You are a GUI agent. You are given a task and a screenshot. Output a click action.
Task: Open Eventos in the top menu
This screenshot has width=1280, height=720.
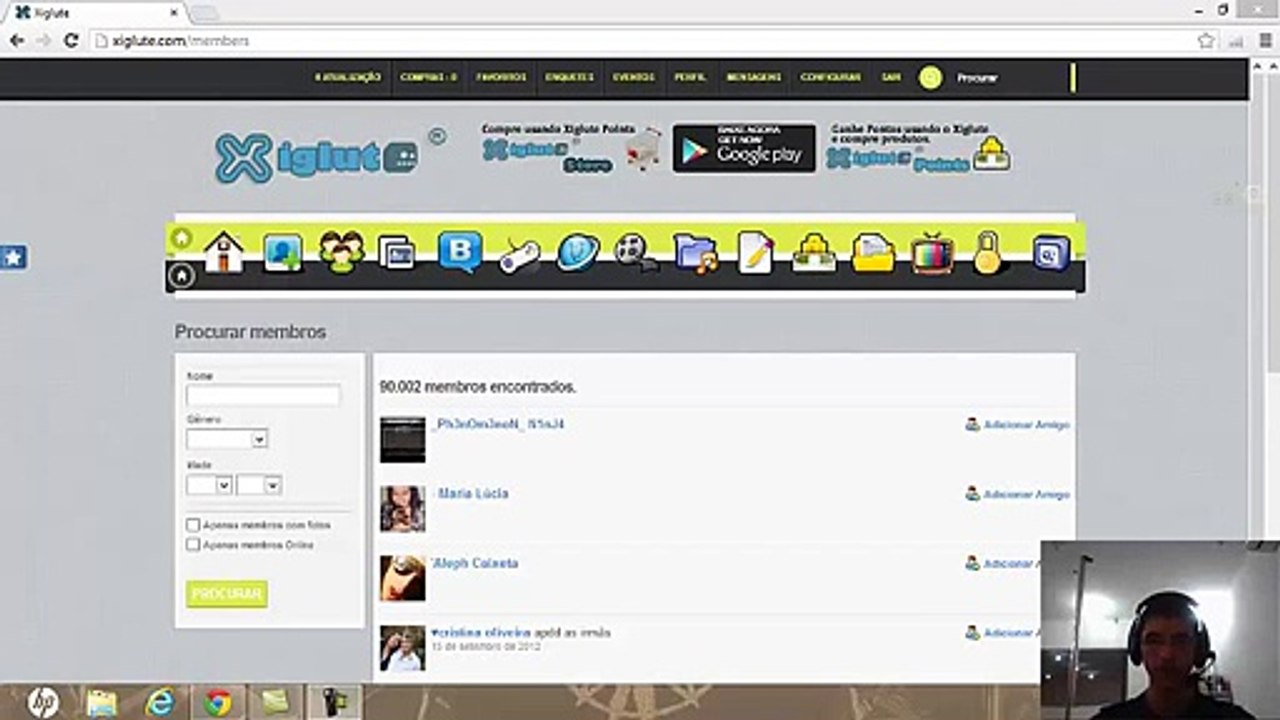tap(634, 77)
